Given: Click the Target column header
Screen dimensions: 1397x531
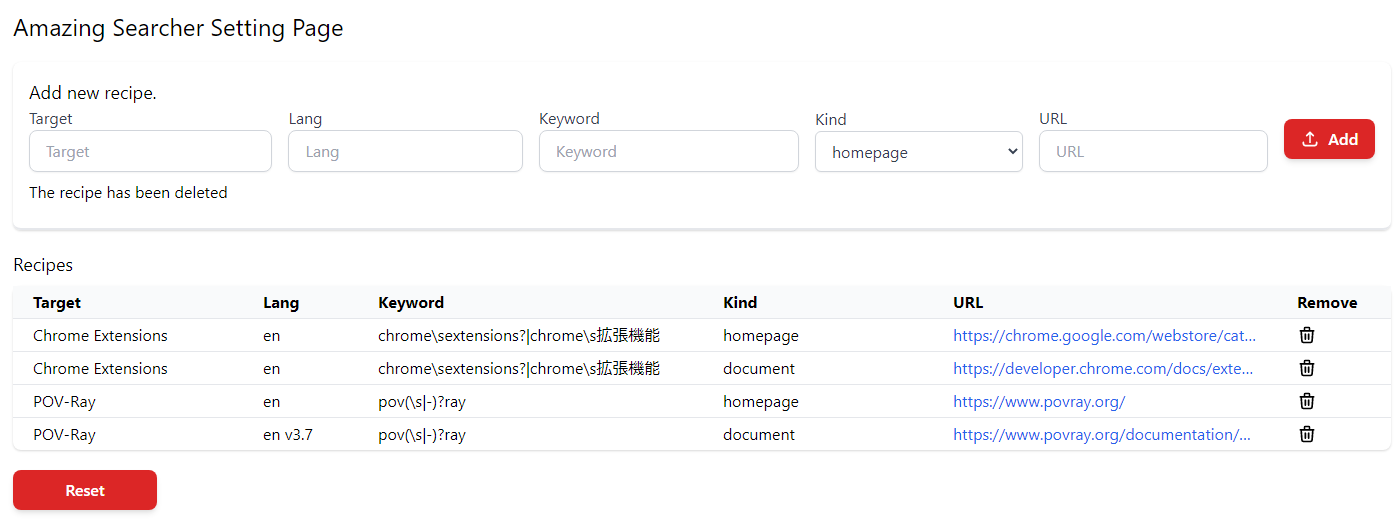Looking at the screenshot, I should 57,303.
